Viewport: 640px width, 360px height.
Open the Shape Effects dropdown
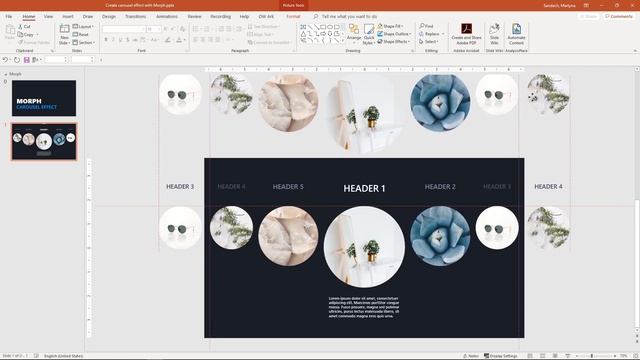click(393, 42)
